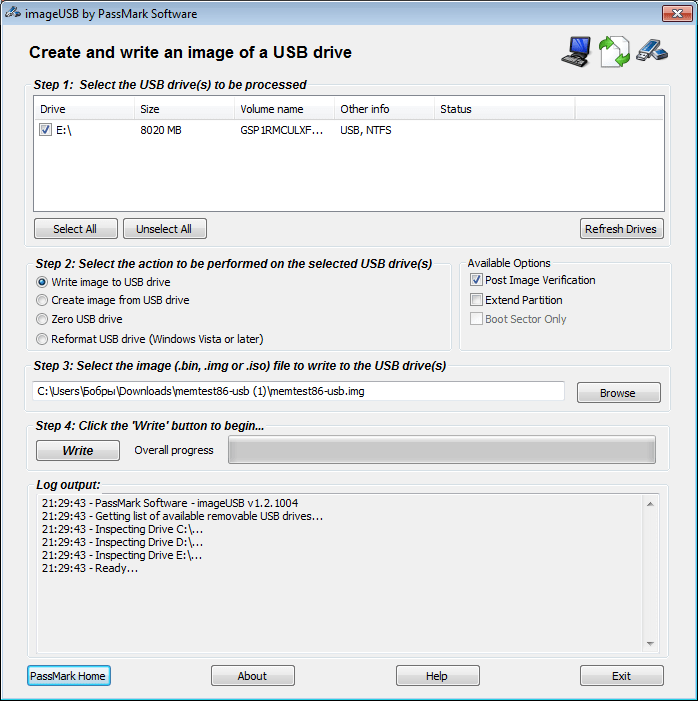Click the imageUSB title bar app icon
The image size is (698, 701).
[13, 13]
